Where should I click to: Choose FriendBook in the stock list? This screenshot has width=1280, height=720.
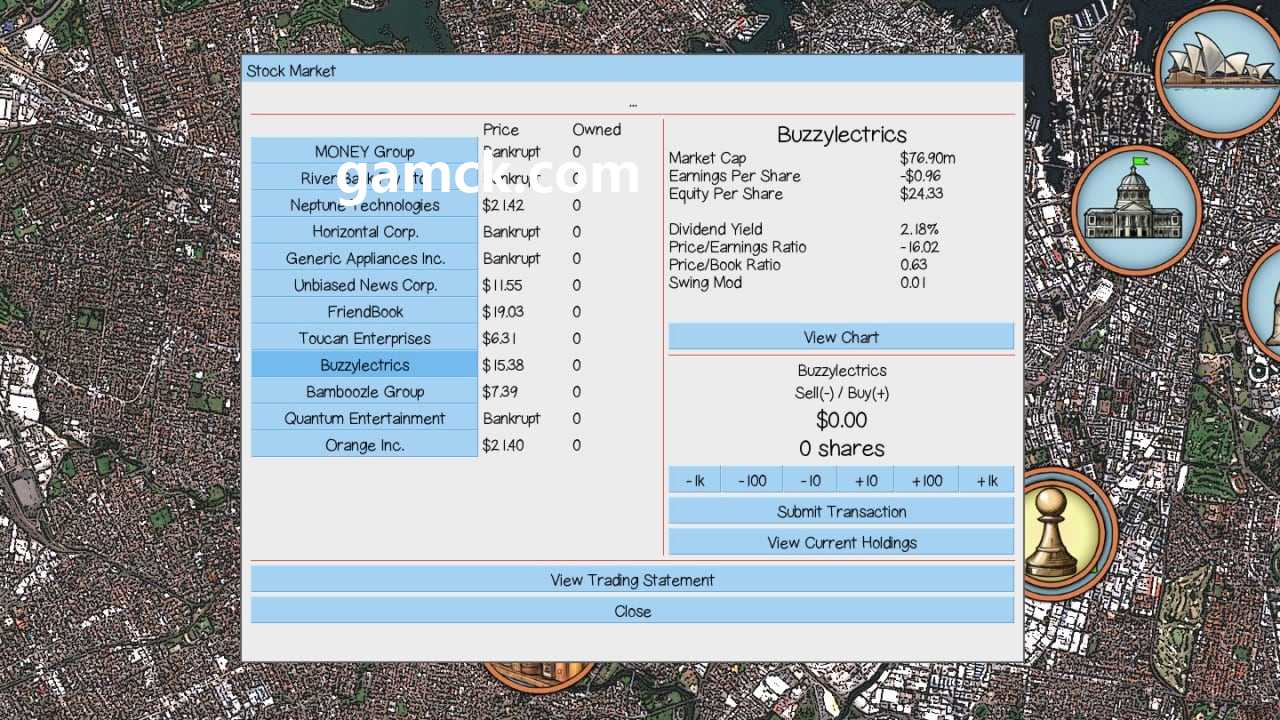pos(364,312)
